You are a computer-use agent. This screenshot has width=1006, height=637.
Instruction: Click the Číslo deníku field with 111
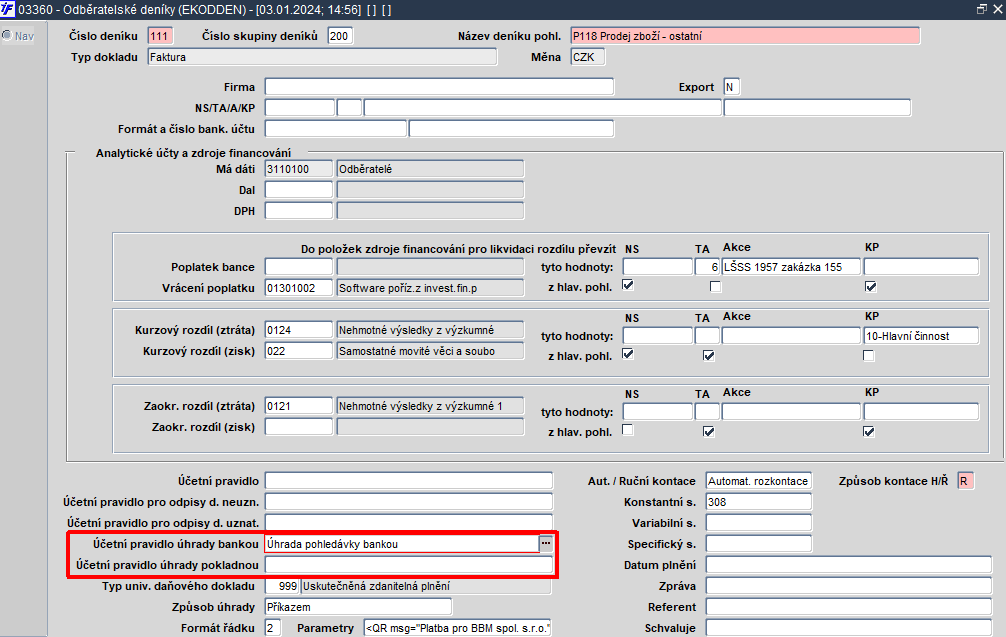[160, 36]
